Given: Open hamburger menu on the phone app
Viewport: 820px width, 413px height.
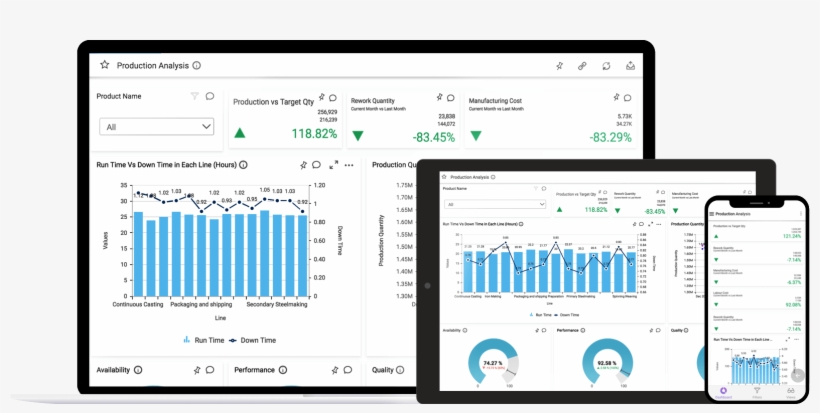Looking at the screenshot, I should click(x=712, y=214).
